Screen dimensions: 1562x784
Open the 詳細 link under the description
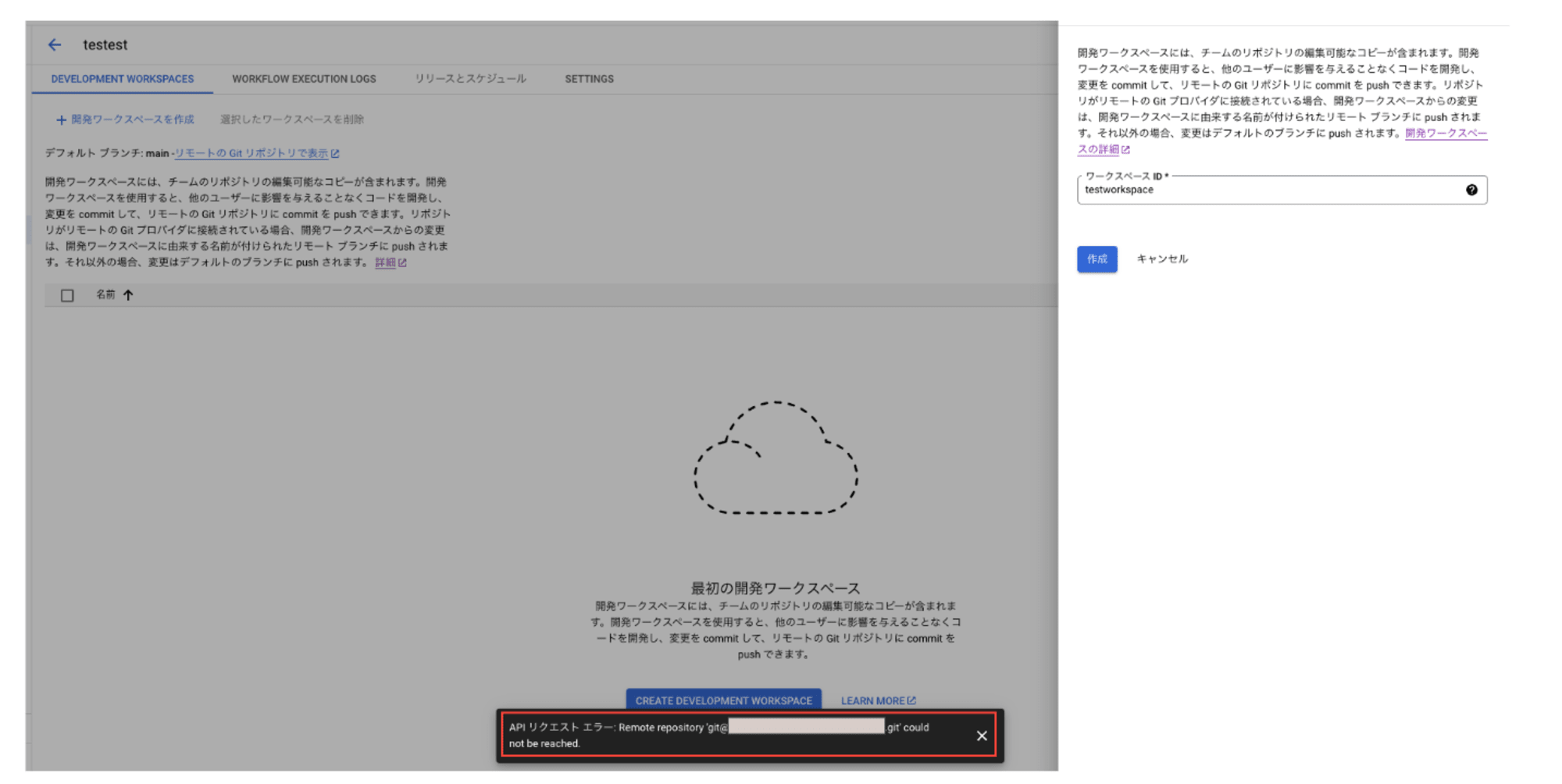tap(390, 262)
